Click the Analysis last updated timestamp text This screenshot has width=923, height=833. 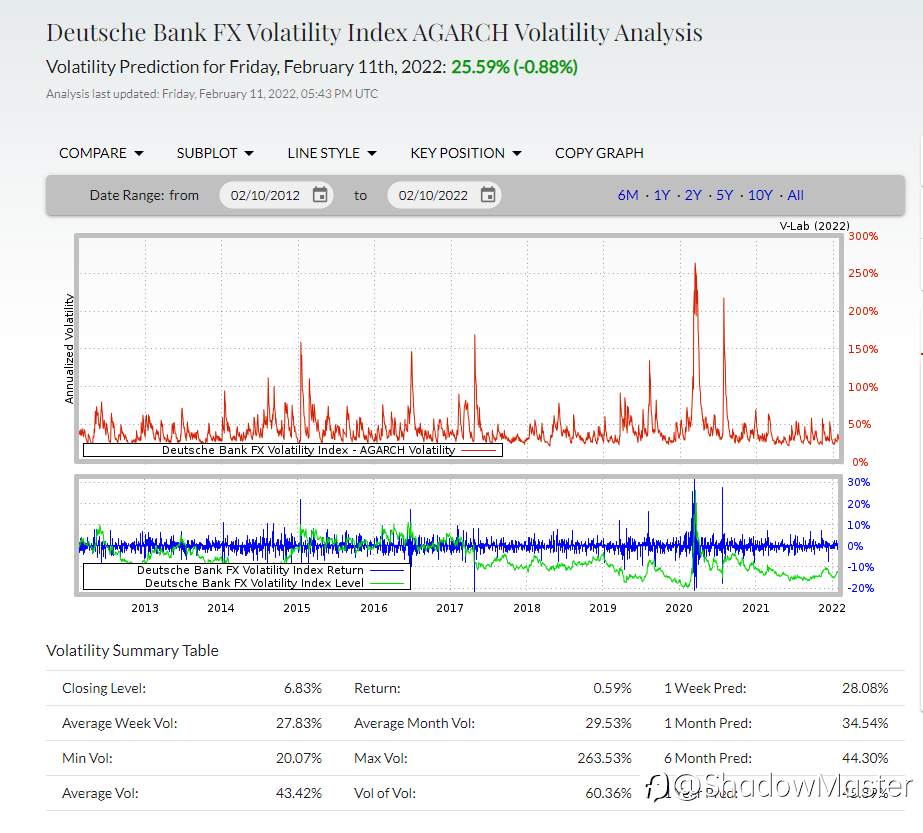212,94
